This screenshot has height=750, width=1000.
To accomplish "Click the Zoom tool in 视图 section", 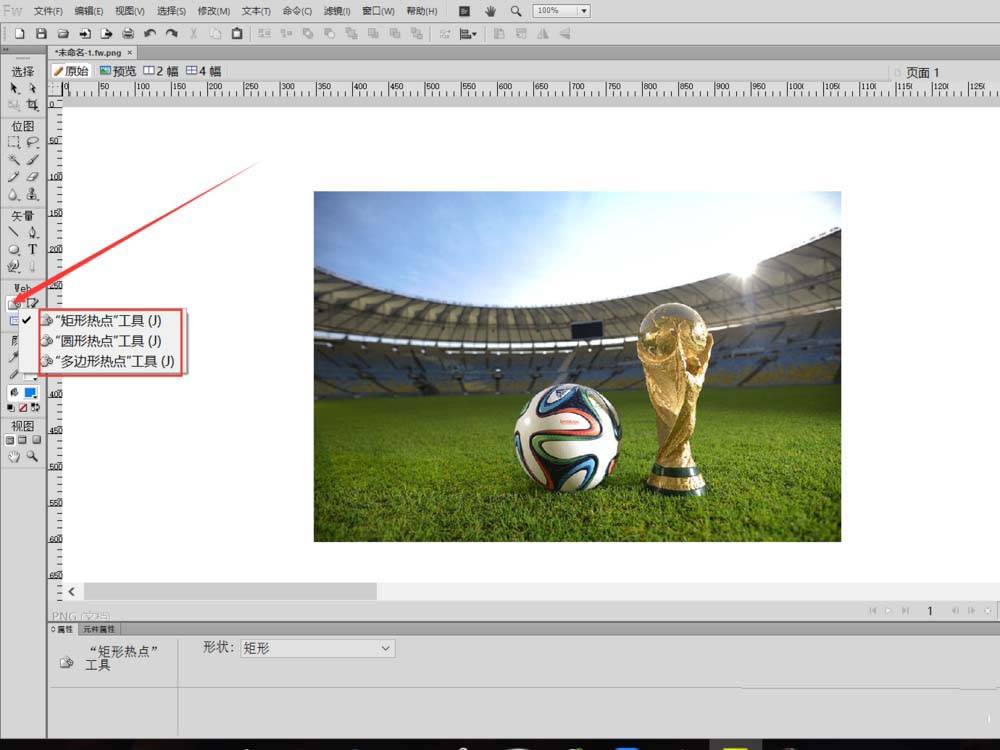I will [x=32, y=456].
